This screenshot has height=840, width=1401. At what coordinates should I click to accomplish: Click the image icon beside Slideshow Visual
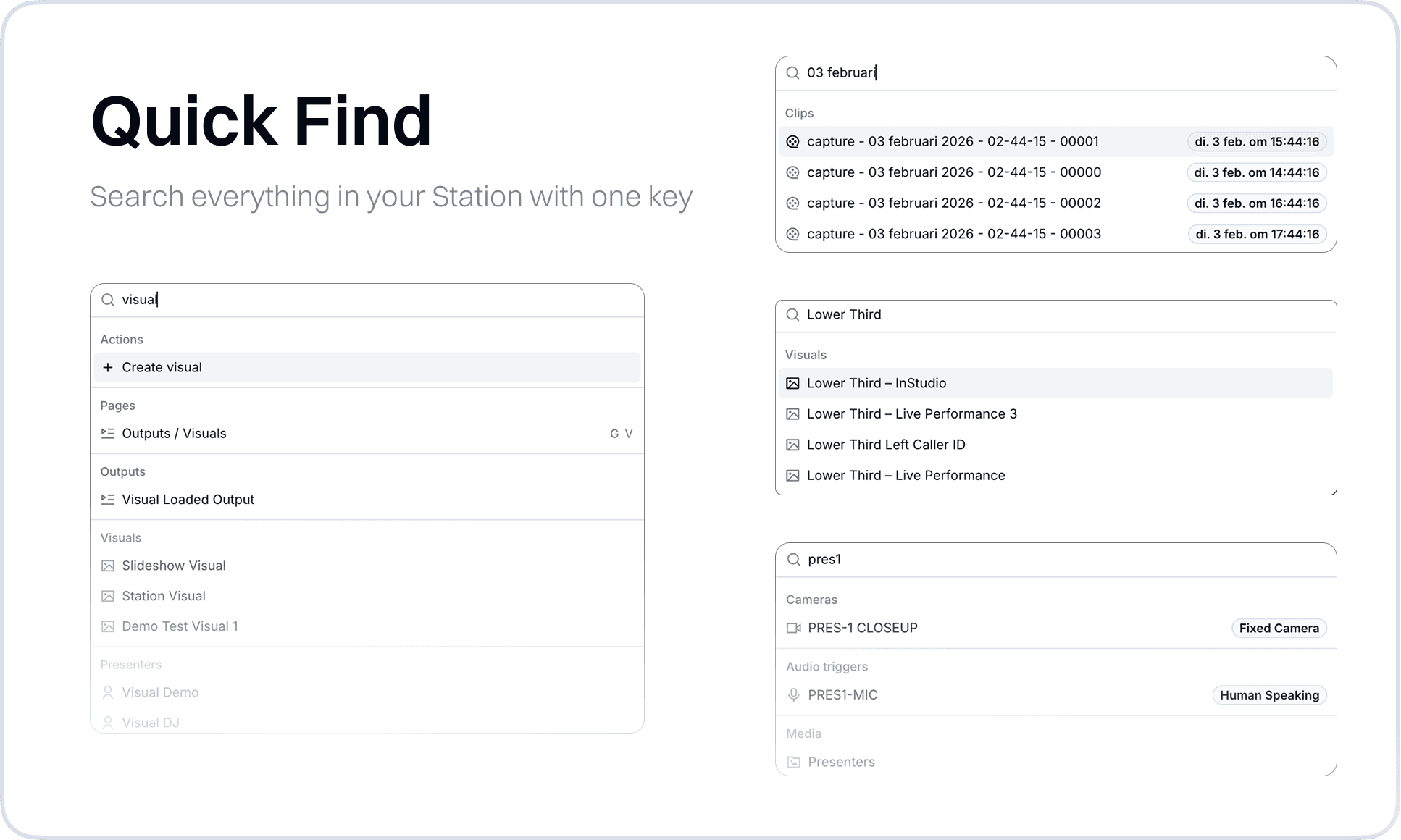108,566
